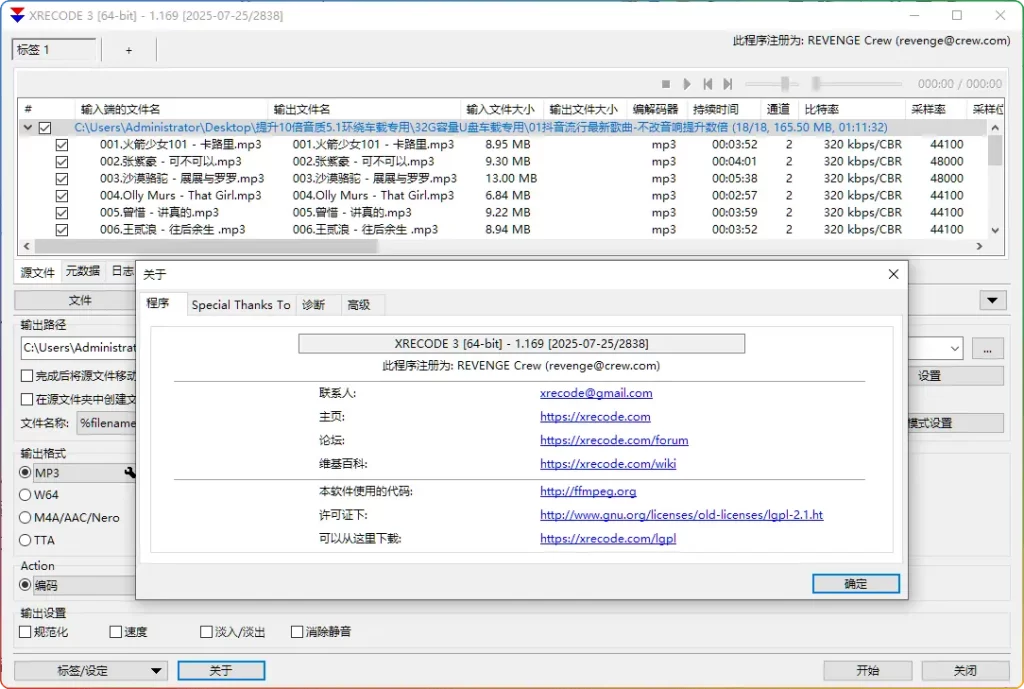1024x689 pixels.
Task: Select W64 output format radio
Action: pyautogui.click(x=25, y=494)
